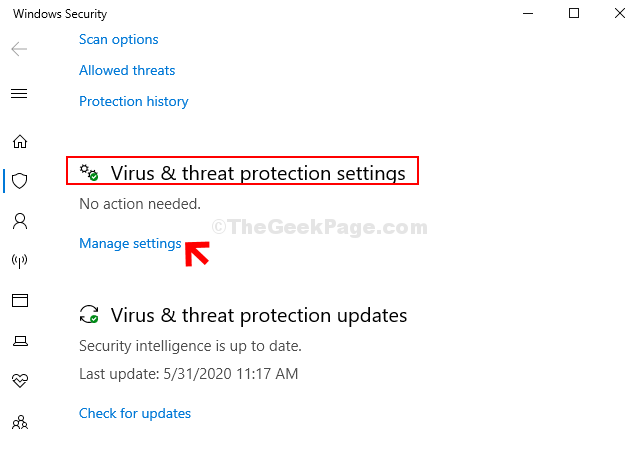Click the Scan options link
Viewport: 640px width, 457px height.
[118, 40]
